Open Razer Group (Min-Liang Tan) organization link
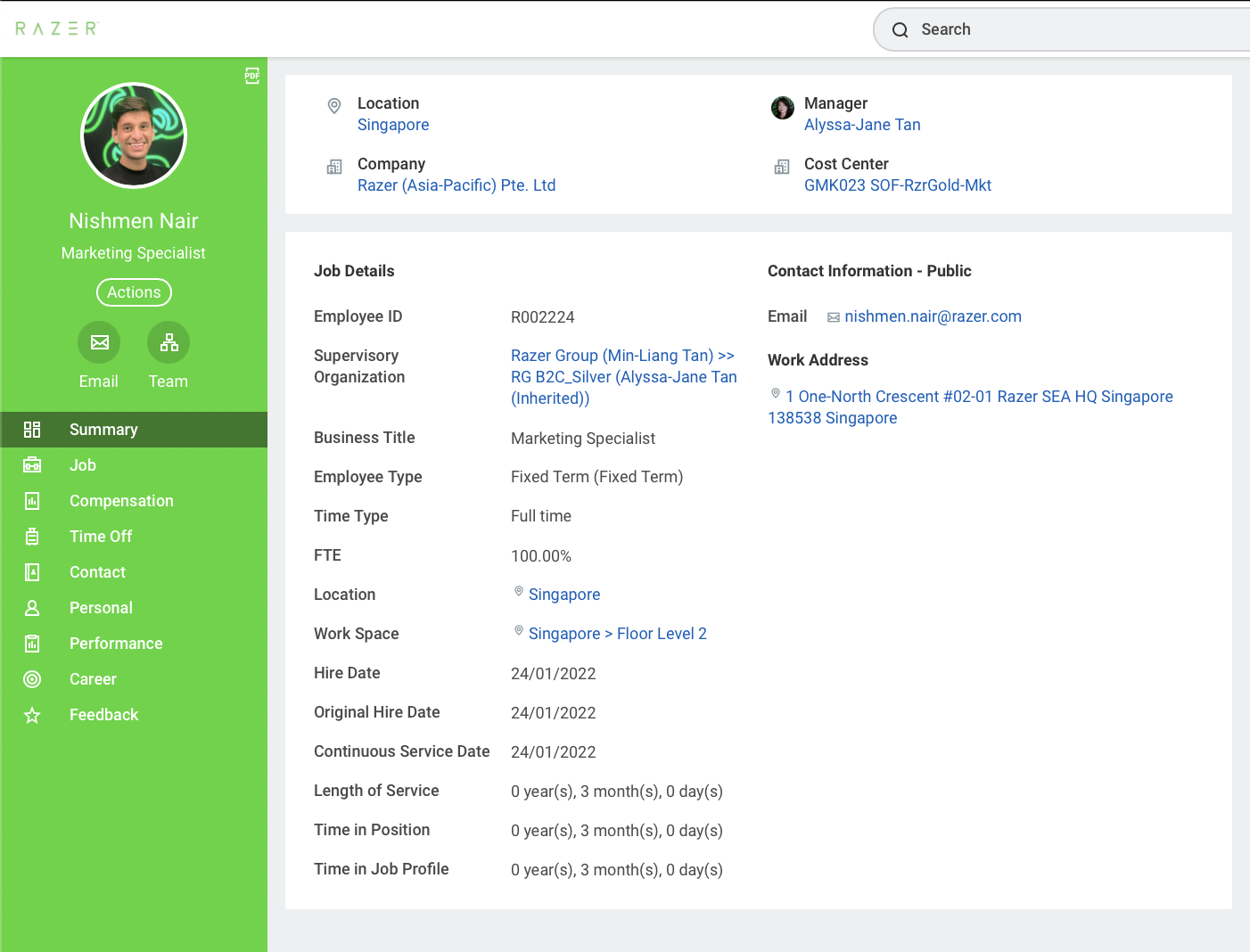The width and height of the screenshot is (1250, 952). click(x=622, y=356)
